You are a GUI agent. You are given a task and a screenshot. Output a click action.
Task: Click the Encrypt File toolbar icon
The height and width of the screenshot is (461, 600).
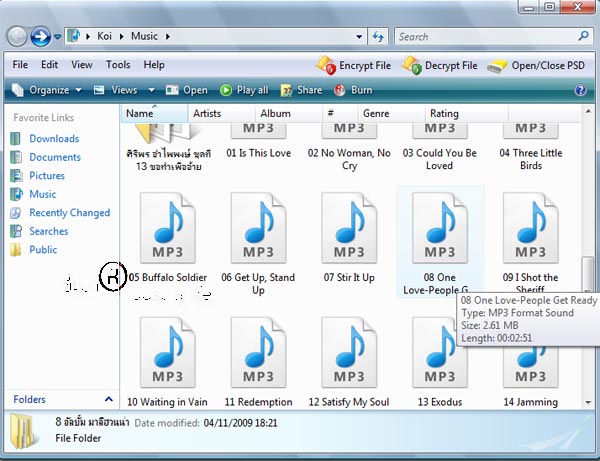pos(326,65)
